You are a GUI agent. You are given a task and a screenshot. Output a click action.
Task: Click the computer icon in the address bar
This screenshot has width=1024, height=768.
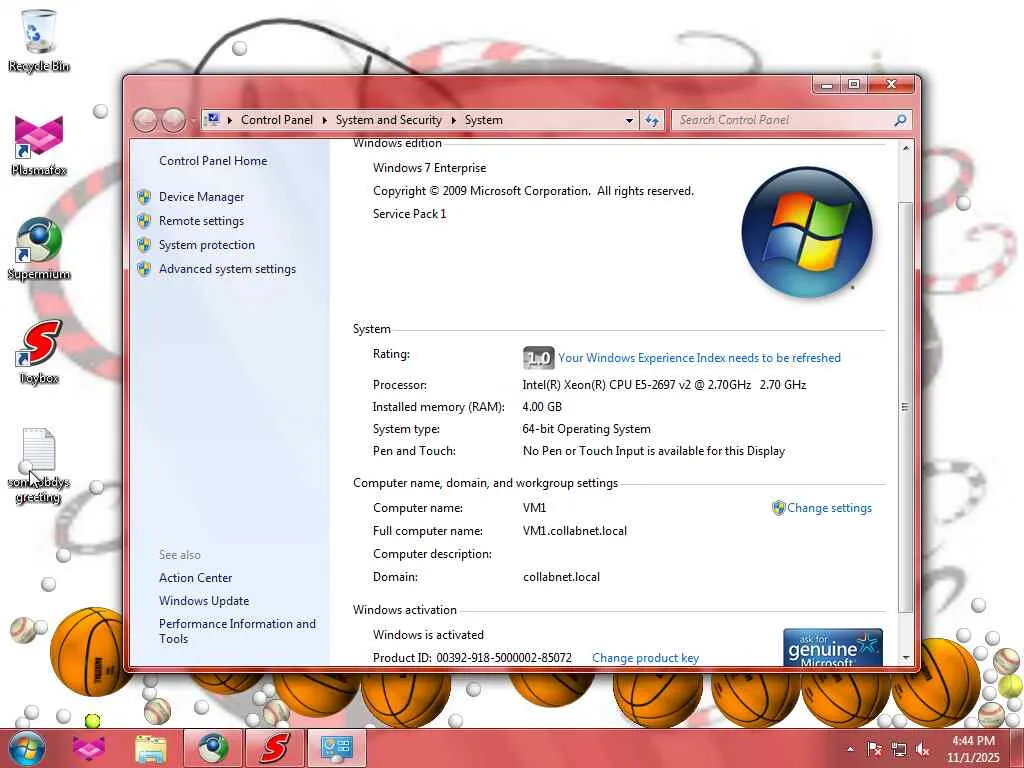(212, 120)
